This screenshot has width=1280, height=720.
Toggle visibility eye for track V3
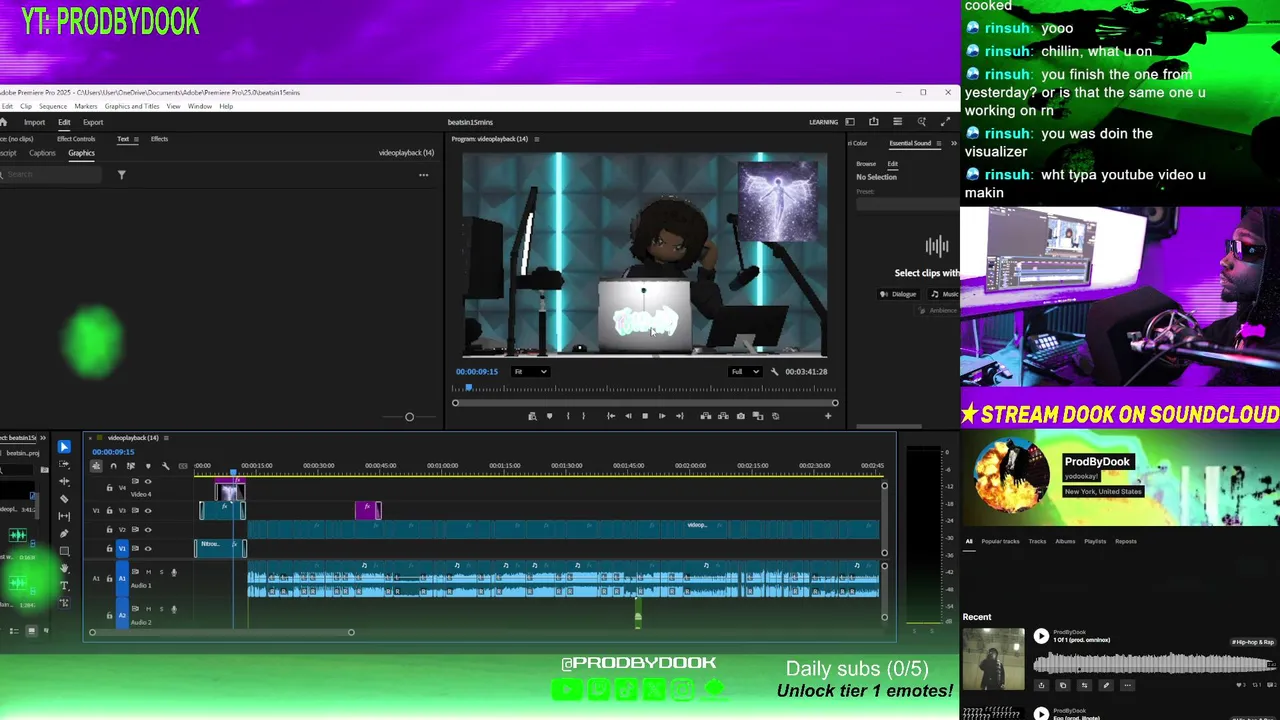(148, 511)
